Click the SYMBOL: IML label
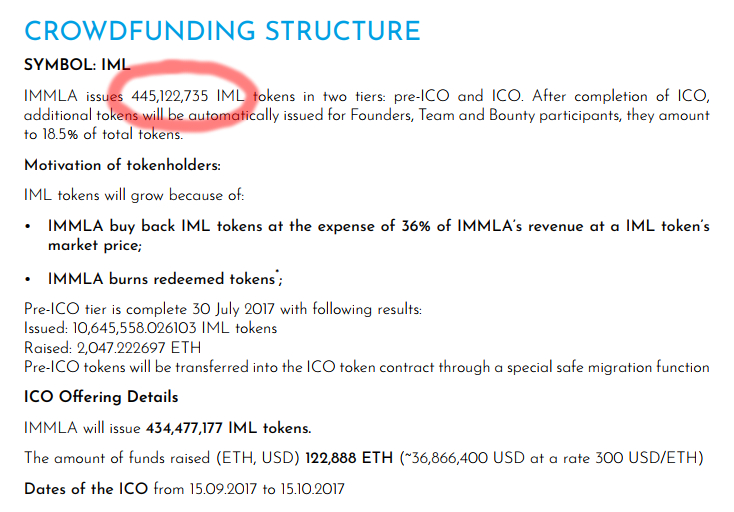The height and width of the screenshot is (512, 734). click(x=77, y=65)
